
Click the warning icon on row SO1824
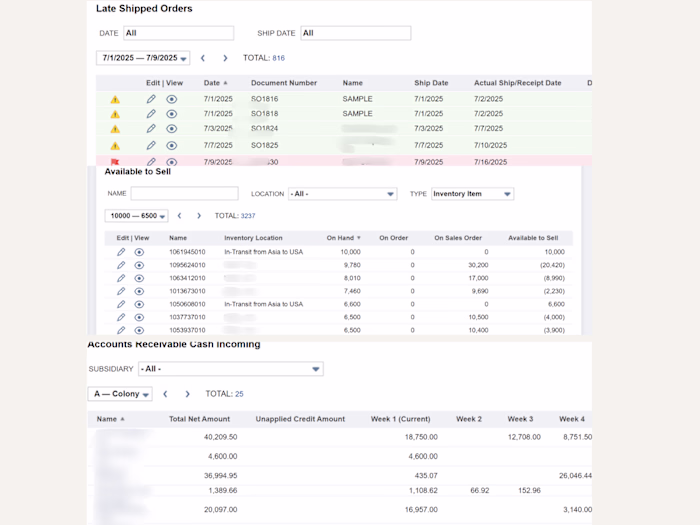(115, 129)
